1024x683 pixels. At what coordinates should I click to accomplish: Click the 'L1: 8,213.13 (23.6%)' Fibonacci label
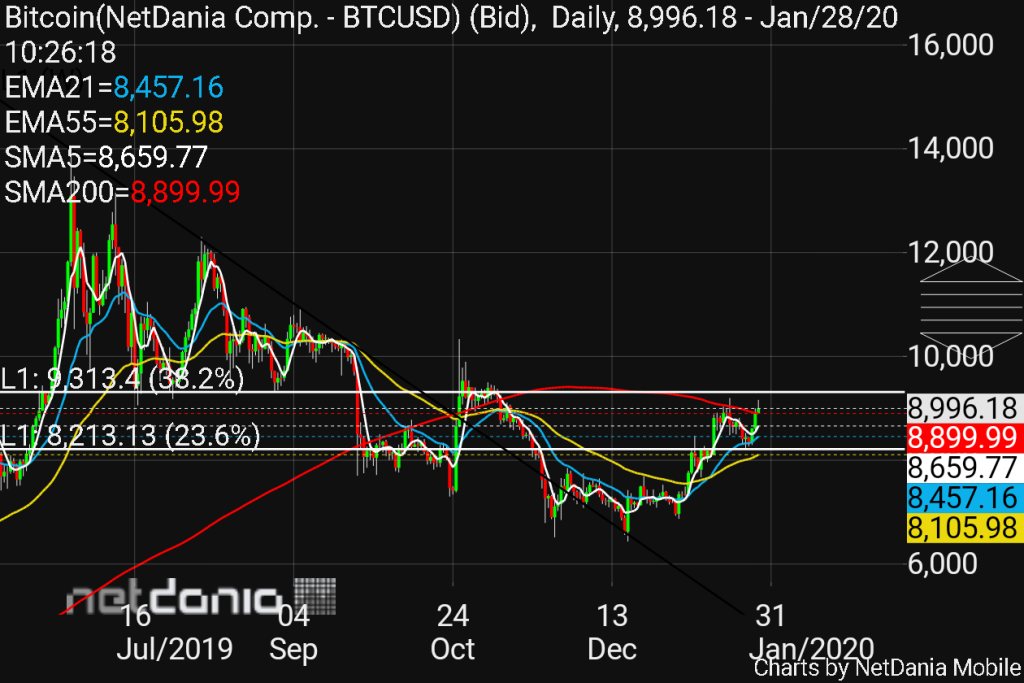pos(130,435)
